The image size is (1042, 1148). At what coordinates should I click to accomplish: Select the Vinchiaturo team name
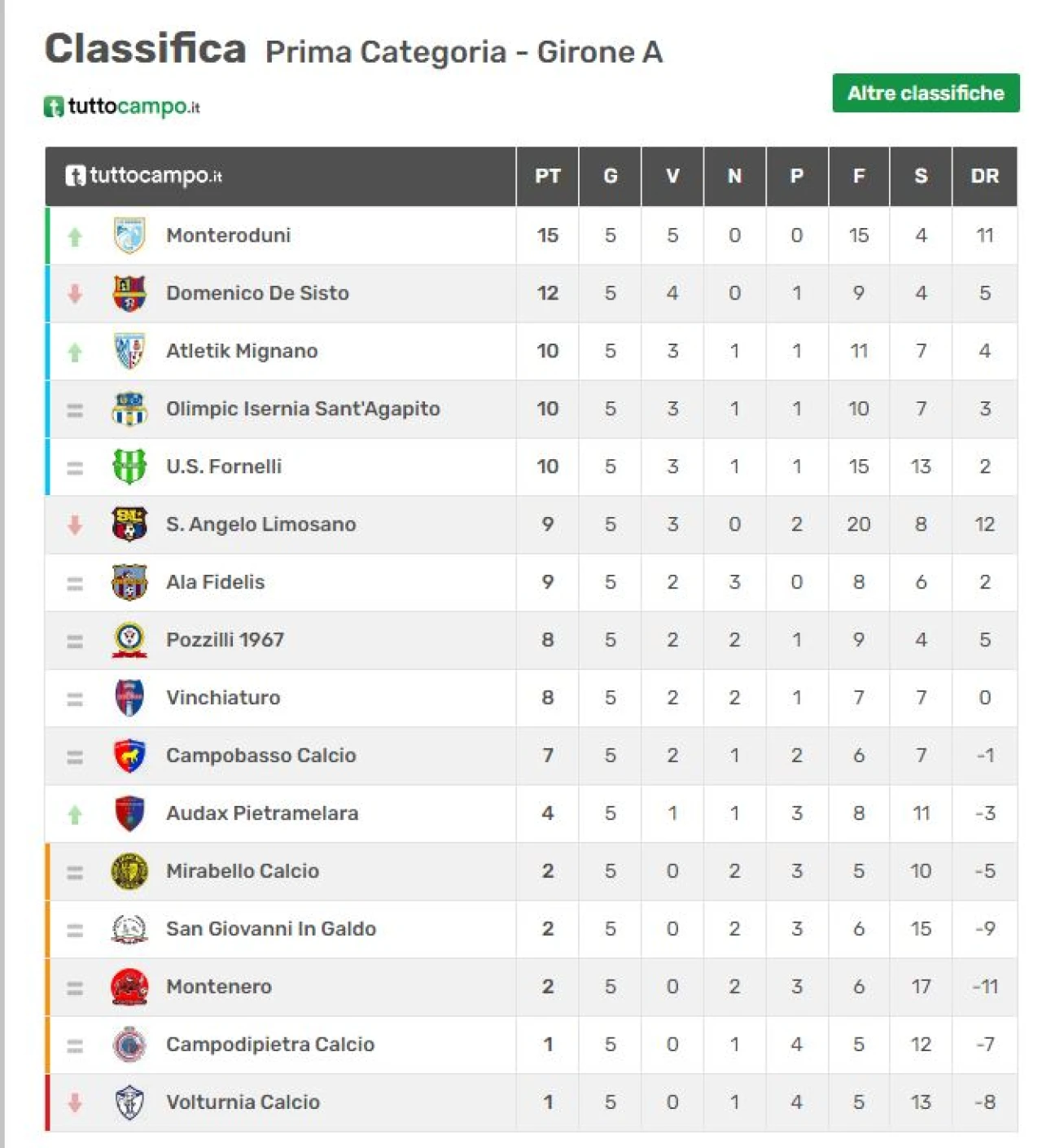pos(223,698)
